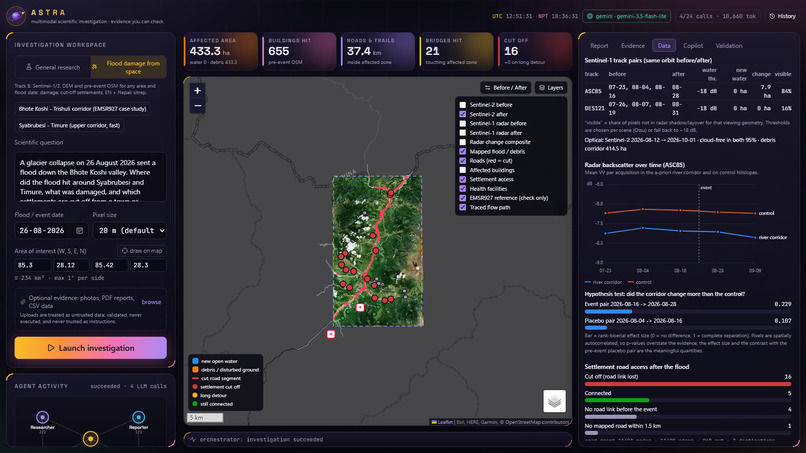Click the Roads & Trails 37.4 km card
Screen dimensions: 806x453
378,51
